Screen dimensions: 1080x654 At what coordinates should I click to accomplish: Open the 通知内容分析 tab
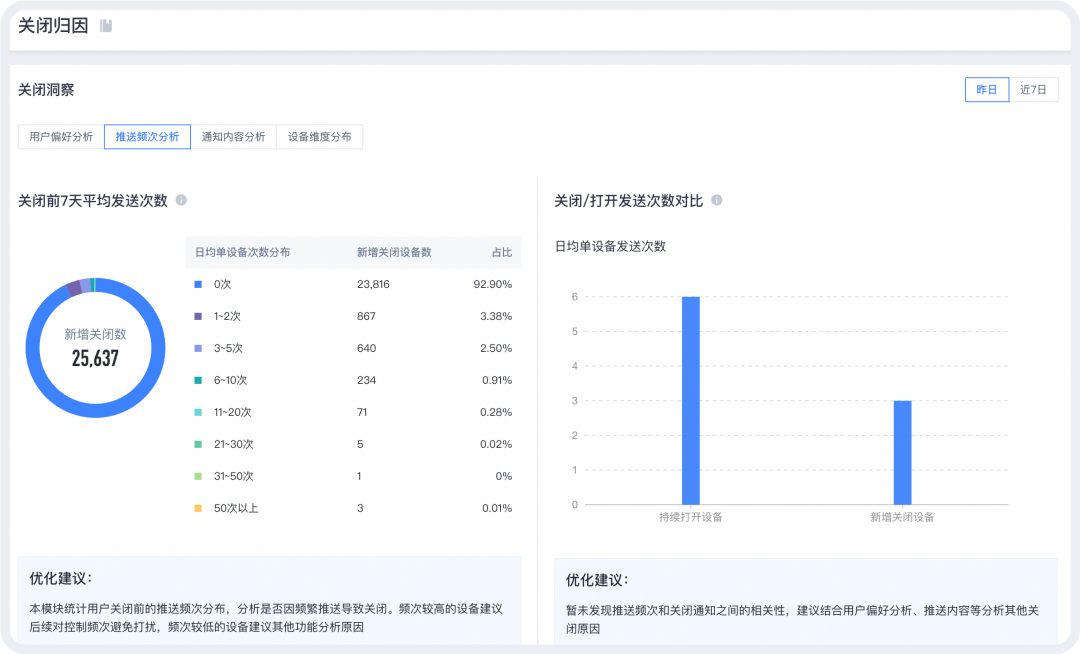(x=233, y=136)
